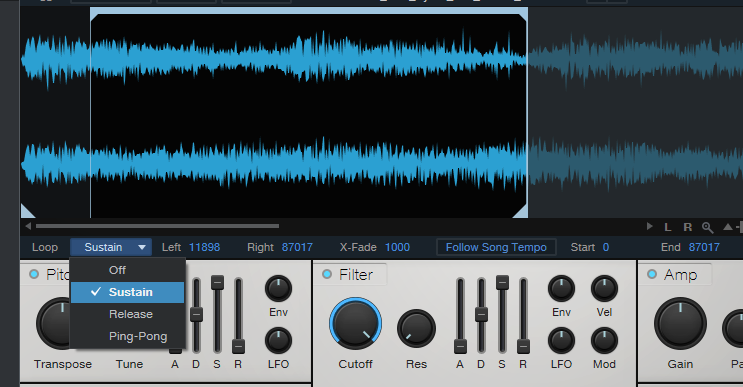
Task: Click the loop right boundary corner handle
Action: [x=521, y=212]
